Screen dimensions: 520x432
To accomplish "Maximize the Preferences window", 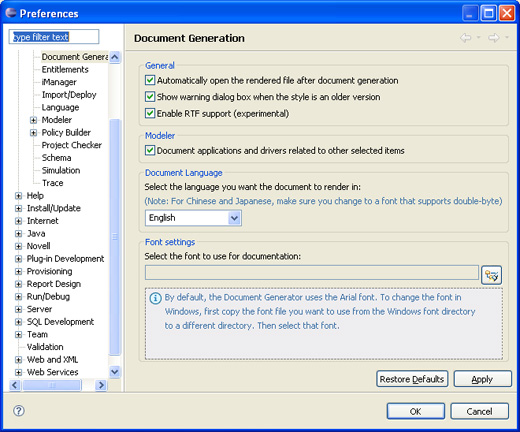I will 489,14.
